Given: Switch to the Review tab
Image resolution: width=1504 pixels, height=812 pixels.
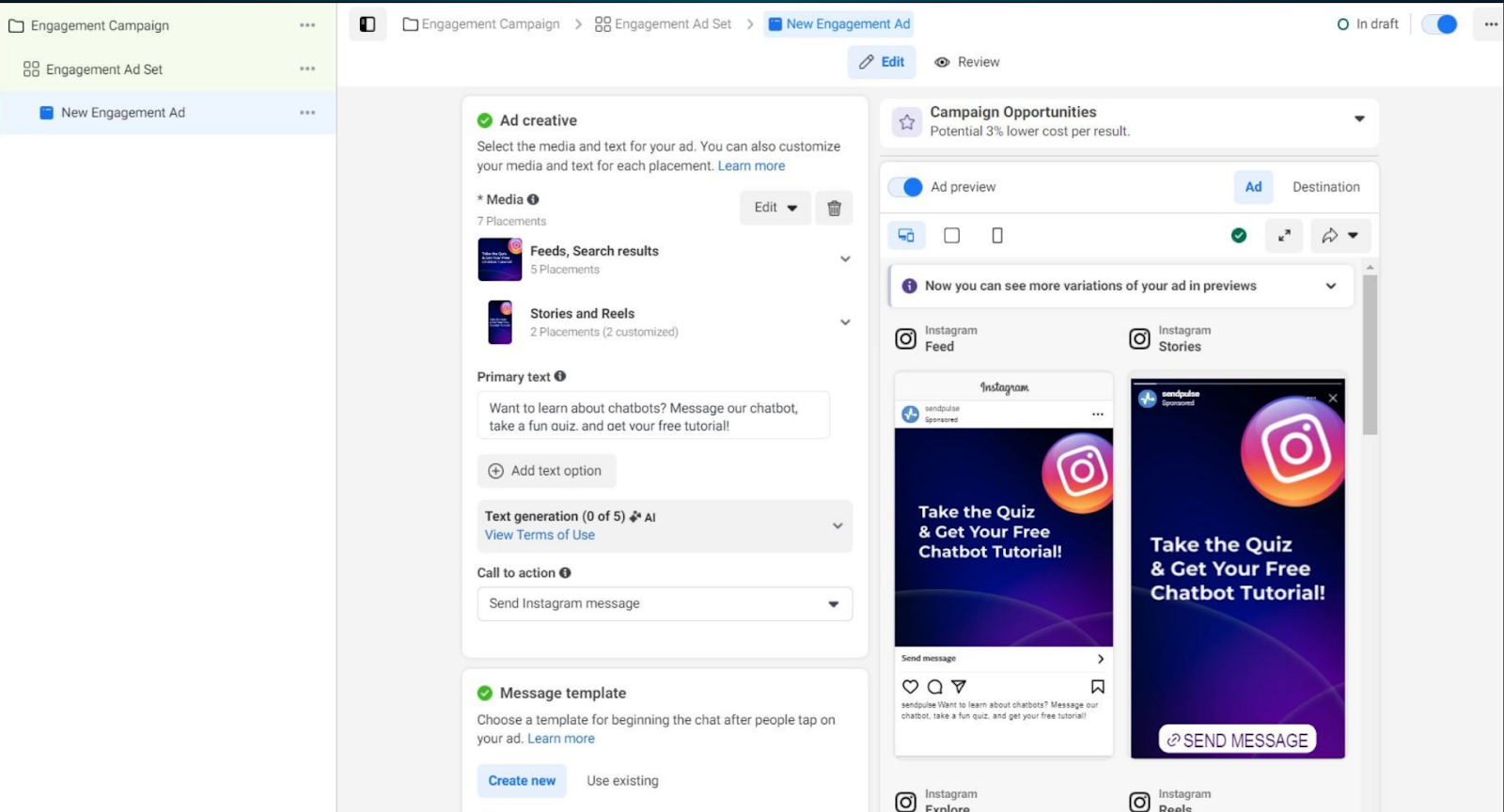Looking at the screenshot, I should (967, 62).
